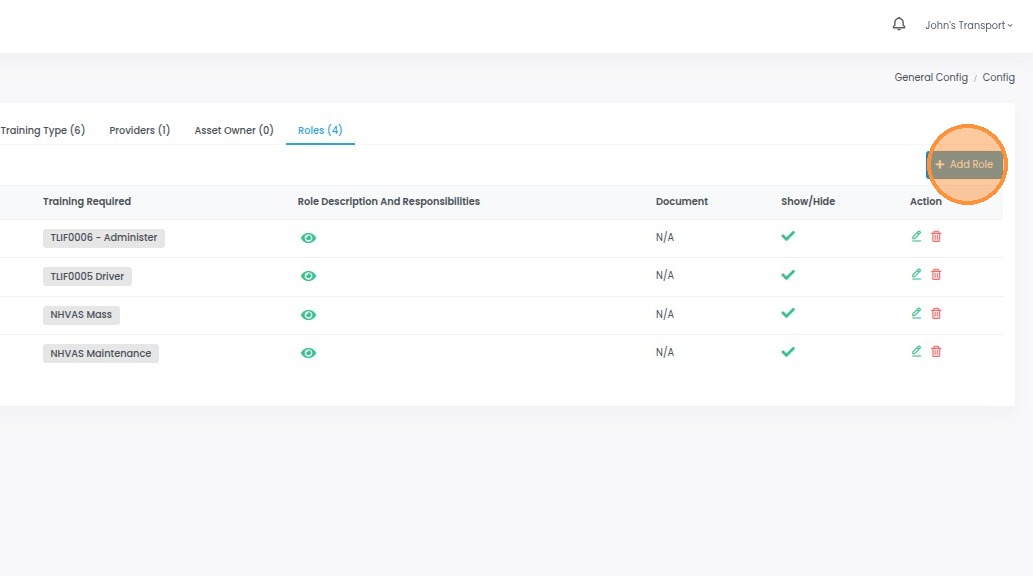Viewport: 1033px width, 576px height.
Task: Click Role Description And Responsibilities column header
Action: pyautogui.click(x=389, y=201)
